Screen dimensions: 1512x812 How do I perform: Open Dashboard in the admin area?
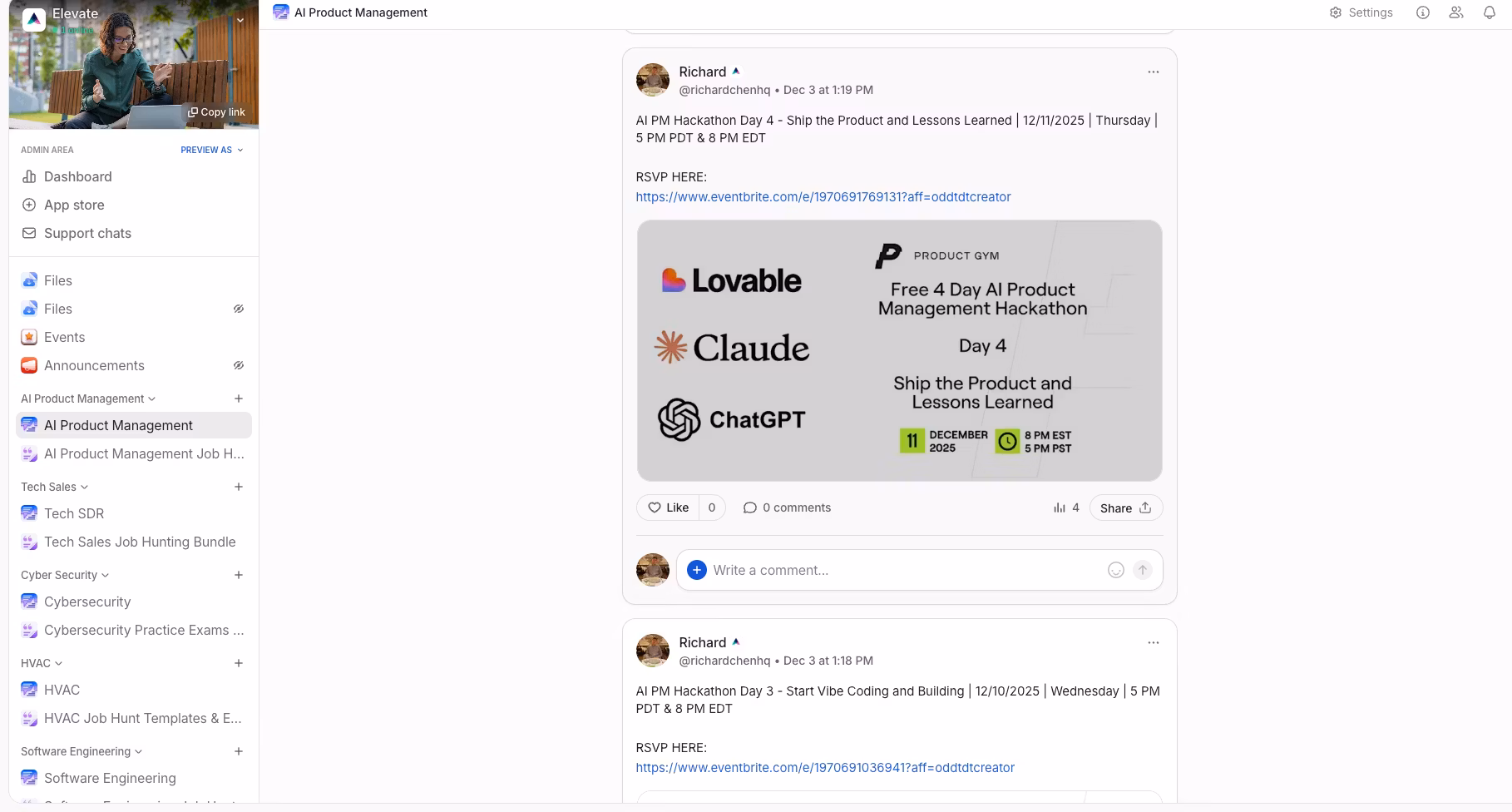coord(77,176)
